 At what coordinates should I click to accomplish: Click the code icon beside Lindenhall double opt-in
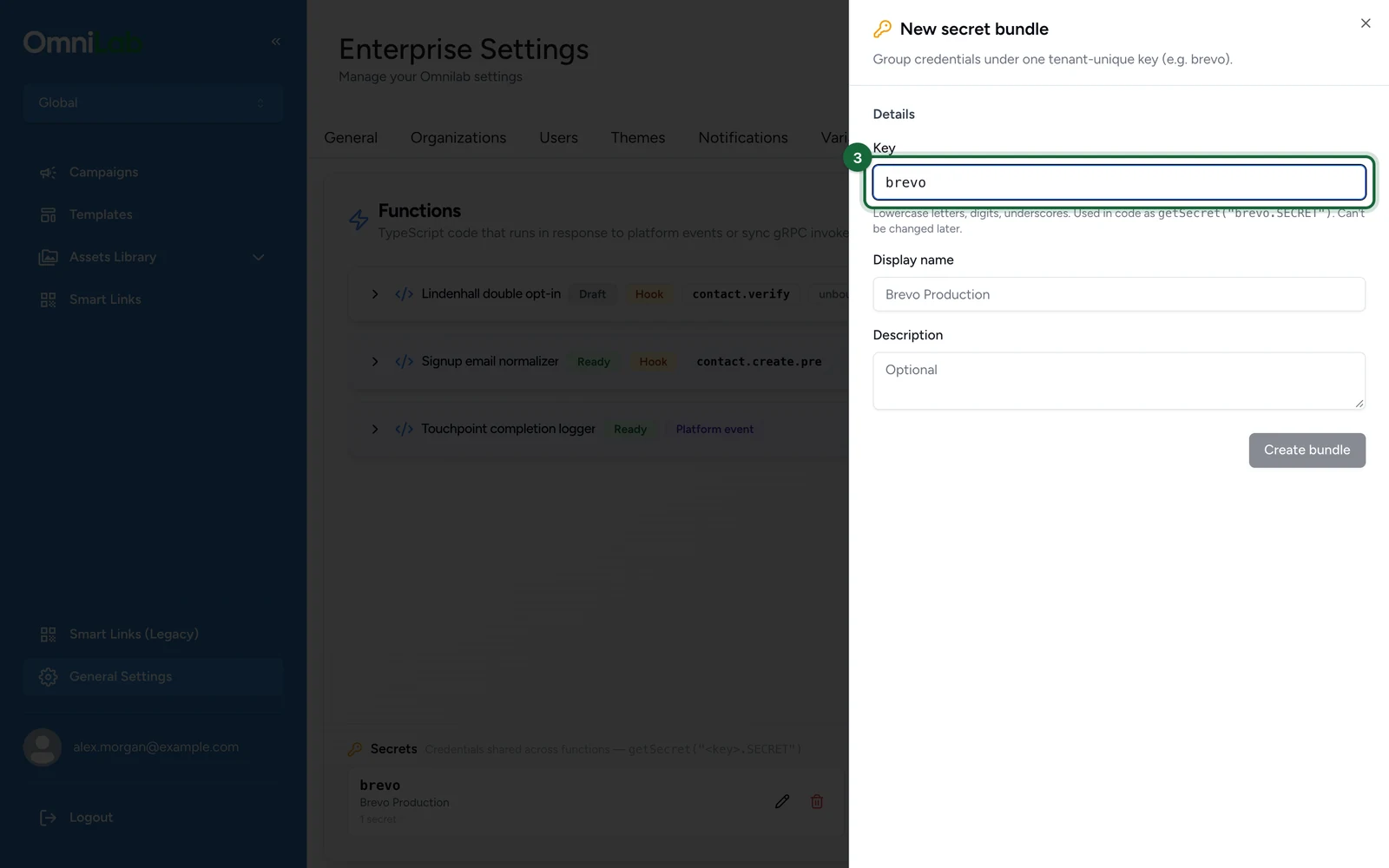[404, 294]
